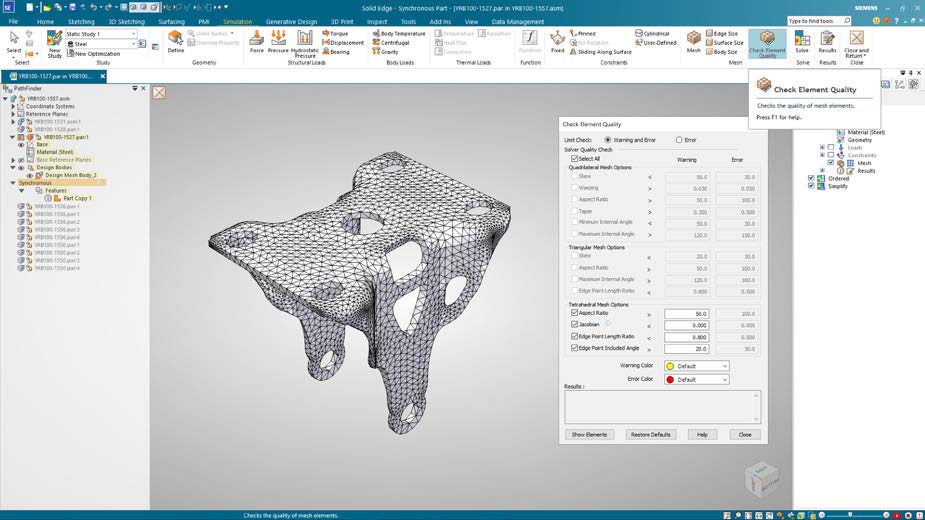This screenshot has width=925, height=520.
Task: Collapse the Synchronous tree node
Action: (12, 183)
